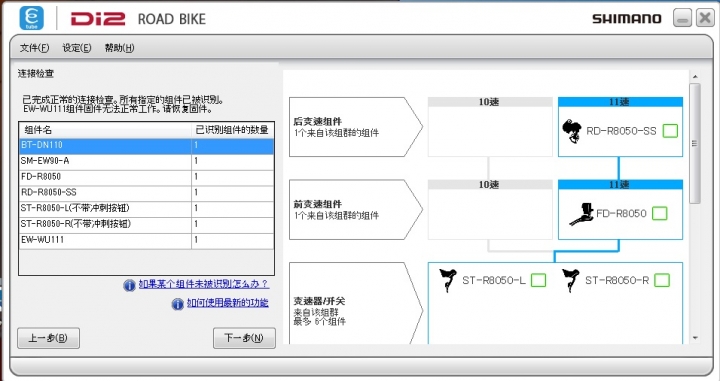720x381 pixels.
Task: Select the ST-R8050-R(不带冲刺按钮) row
Action: pyautogui.click(x=146, y=224)
